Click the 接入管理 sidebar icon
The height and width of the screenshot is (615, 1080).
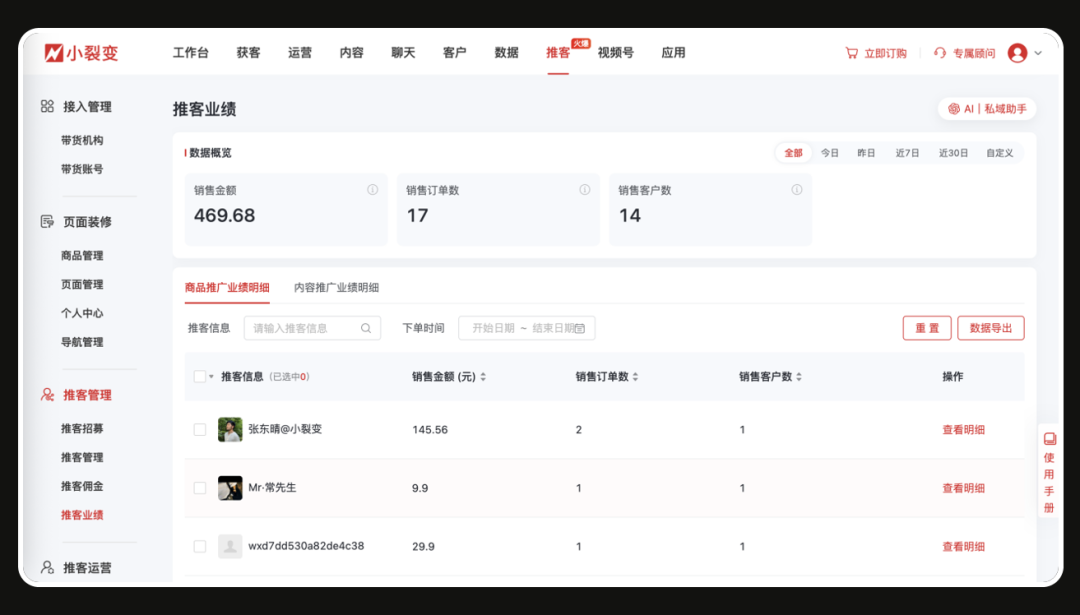[46, 107]
